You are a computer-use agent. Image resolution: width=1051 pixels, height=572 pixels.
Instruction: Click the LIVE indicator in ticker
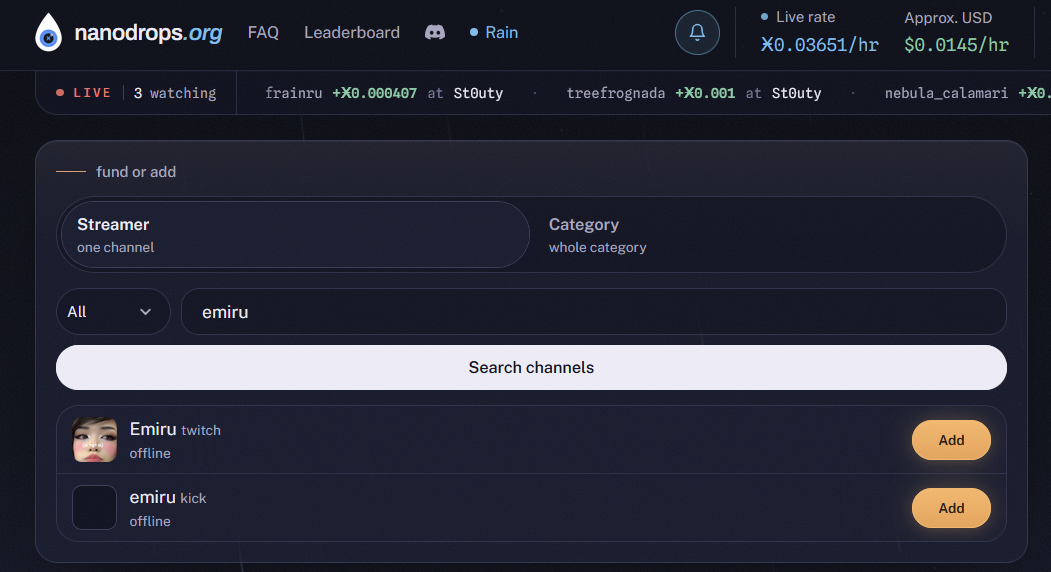pyautogui.click(x=84, y=93)
